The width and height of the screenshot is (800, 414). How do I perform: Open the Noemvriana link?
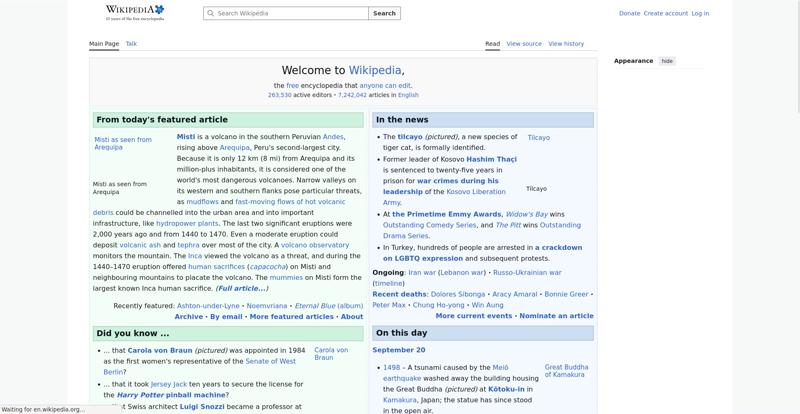tap(267, 306)
